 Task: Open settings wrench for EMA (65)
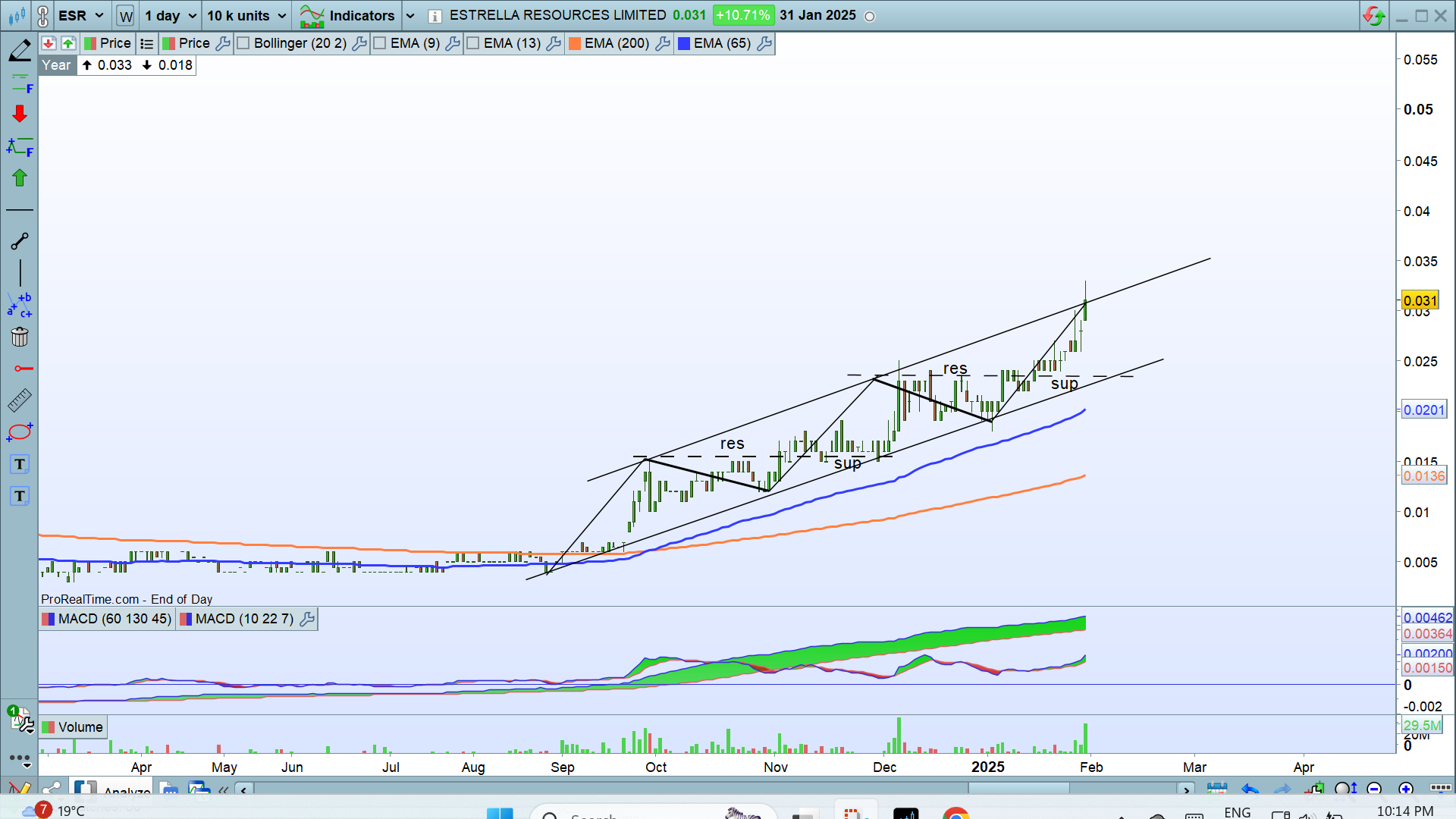pos(764,43)
